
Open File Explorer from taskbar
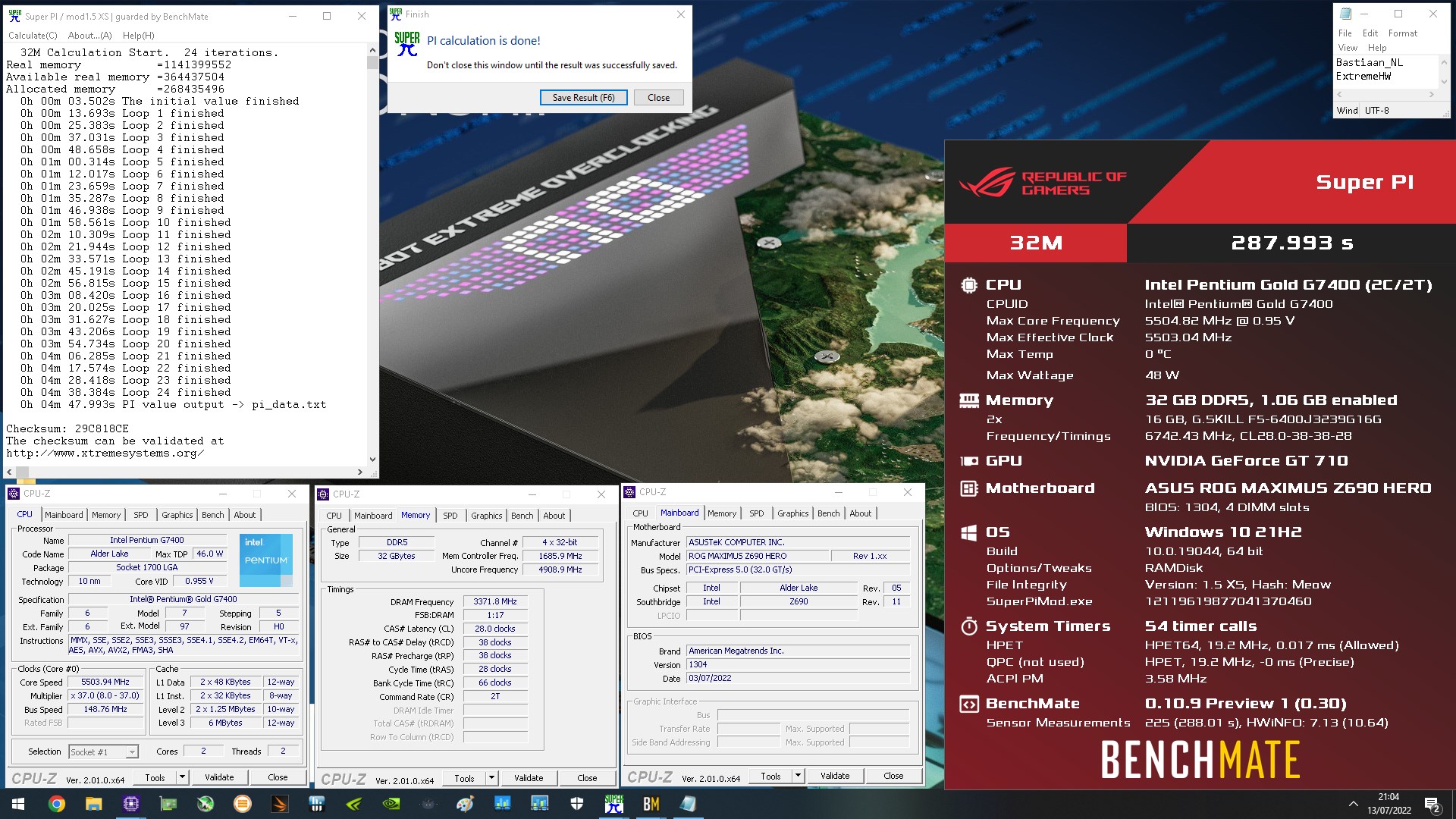93,804
